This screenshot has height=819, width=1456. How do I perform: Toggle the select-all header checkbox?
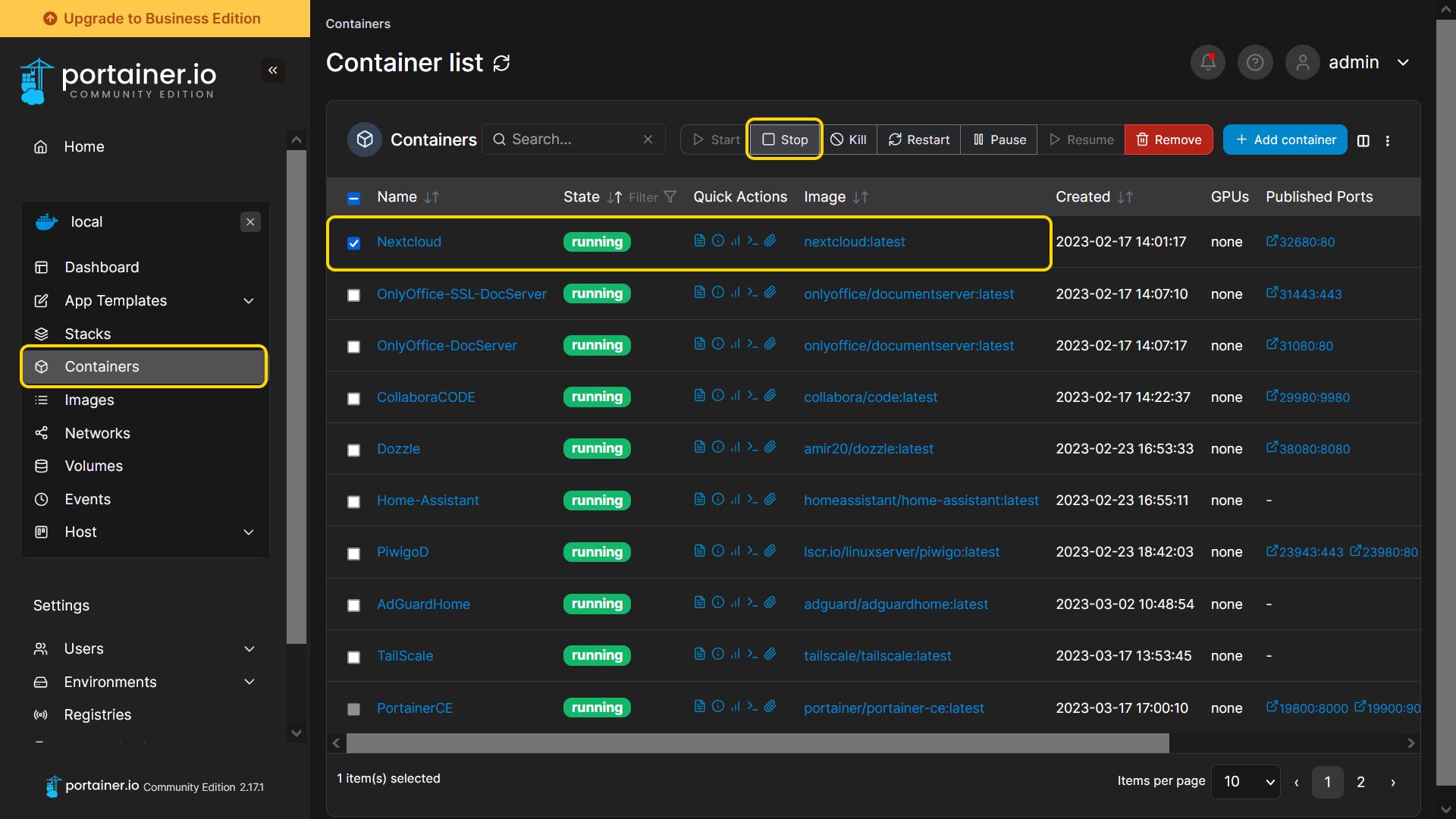(x=353, y=198)
